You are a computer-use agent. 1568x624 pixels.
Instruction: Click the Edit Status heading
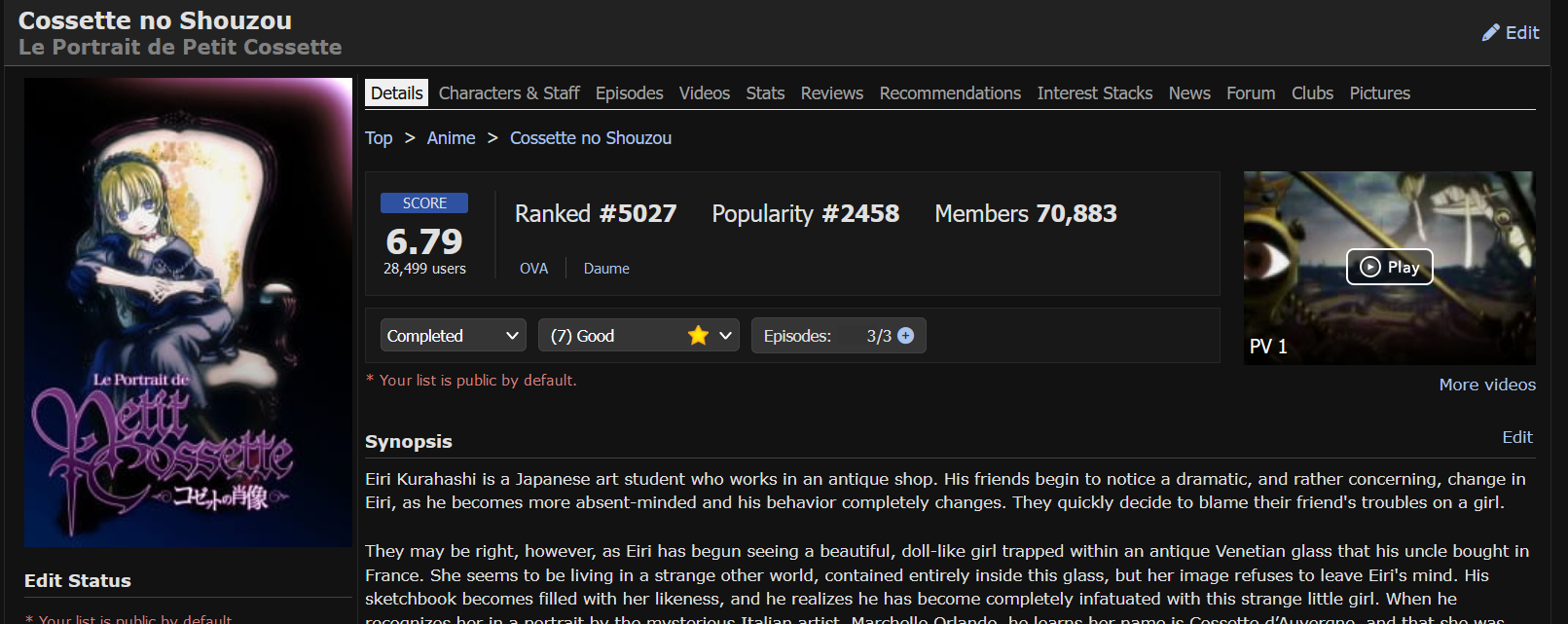tap(78, 580)
